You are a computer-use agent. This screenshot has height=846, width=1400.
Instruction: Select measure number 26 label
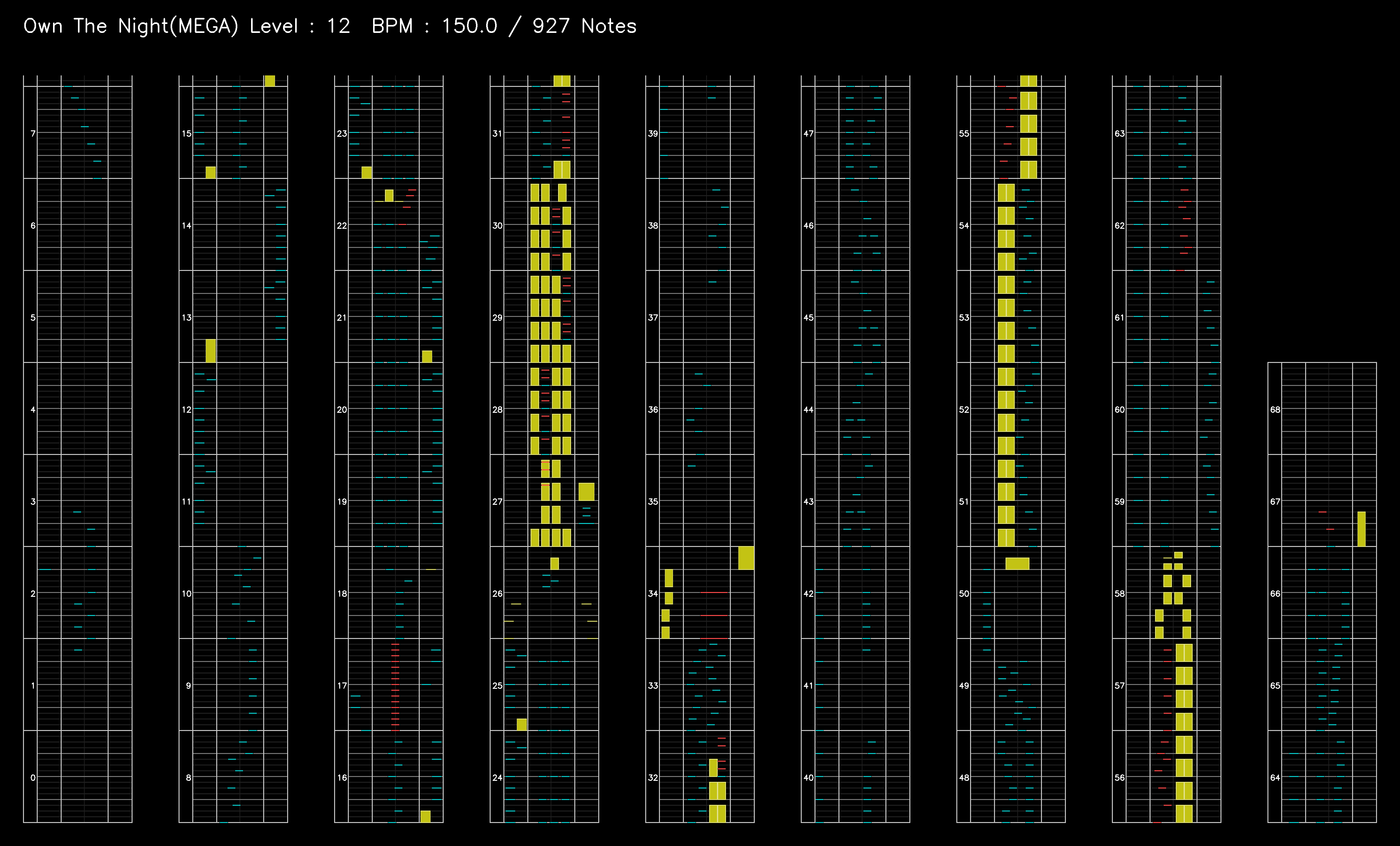(498, 593)
